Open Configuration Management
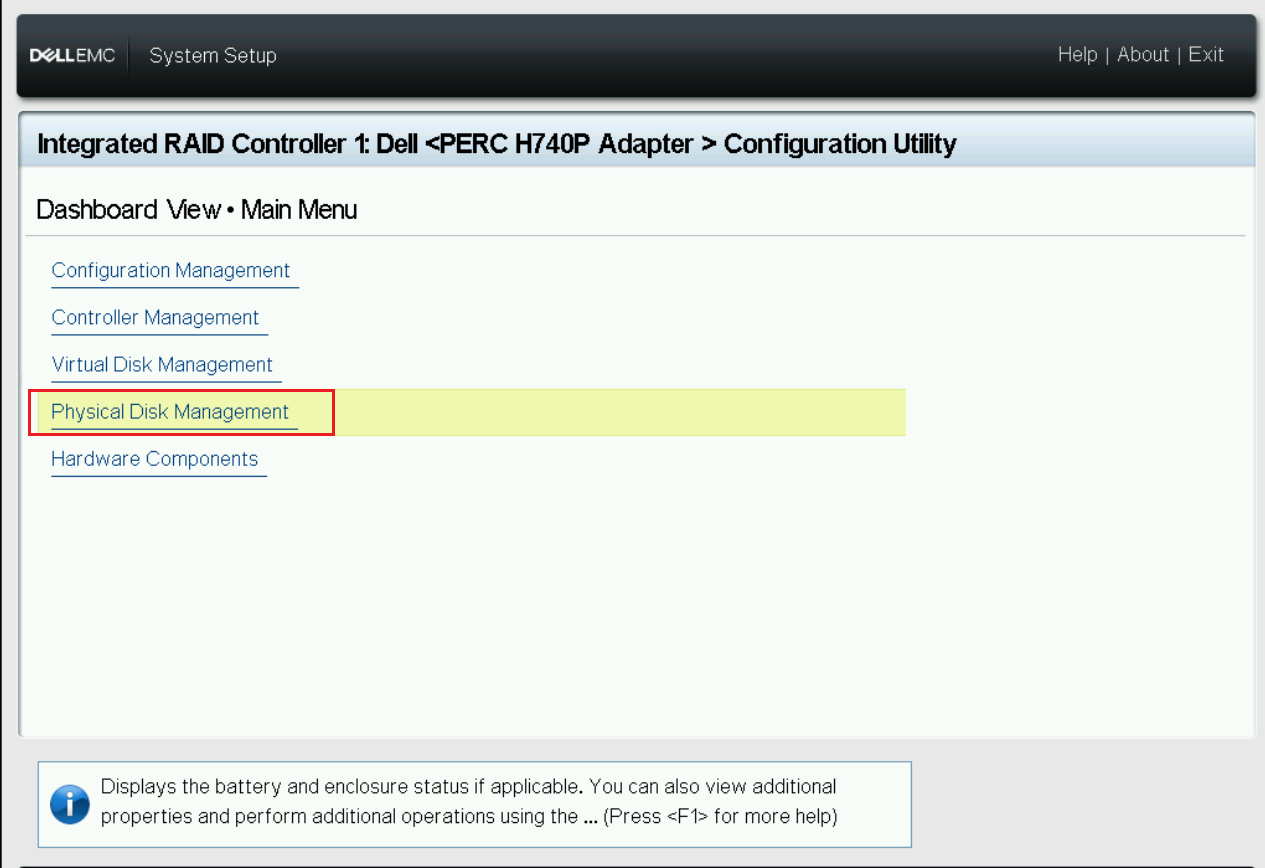The width and height of the screenshot is (1265, 868). [171, 271]
